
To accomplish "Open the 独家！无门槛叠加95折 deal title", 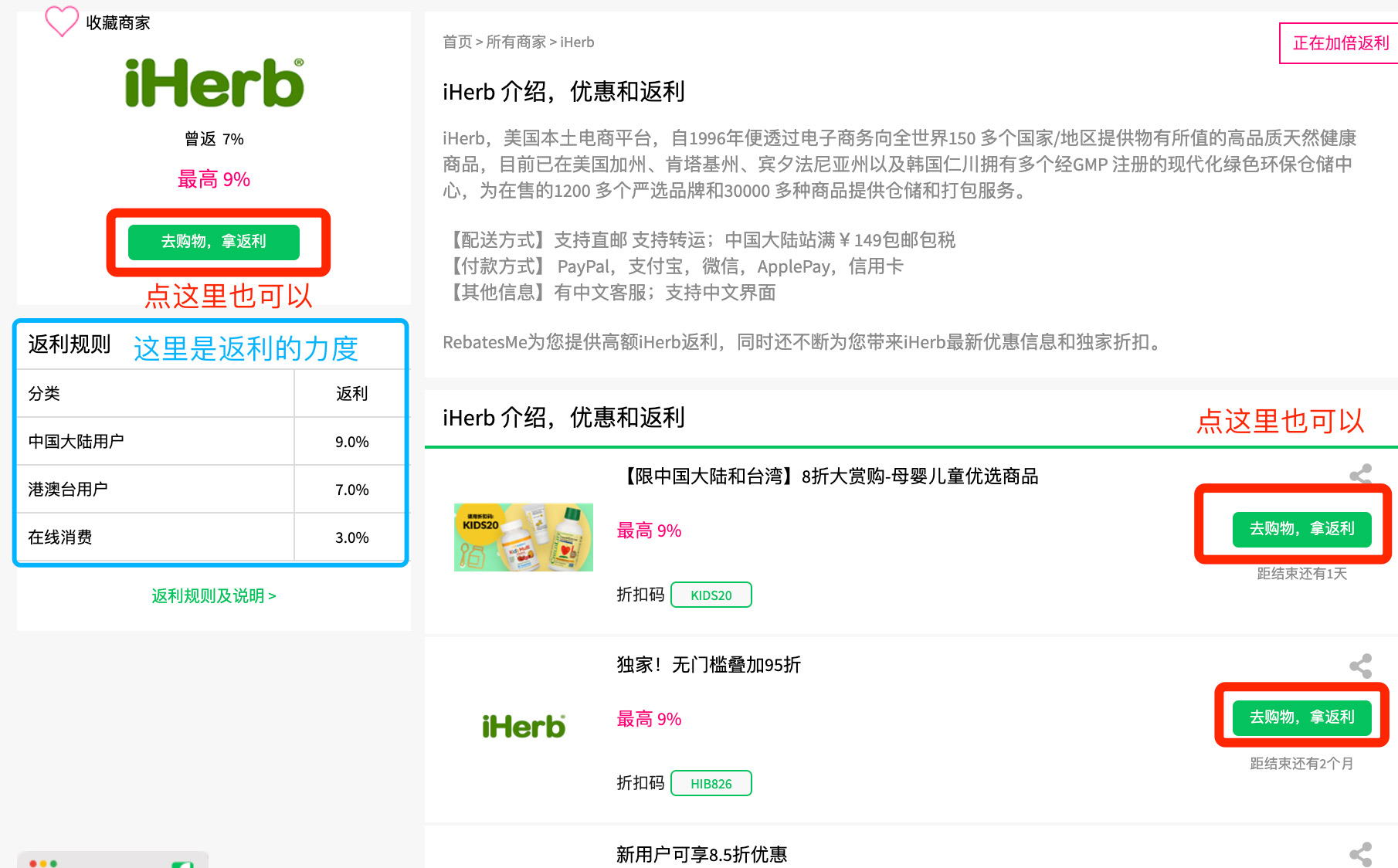I will coord(708,665).
